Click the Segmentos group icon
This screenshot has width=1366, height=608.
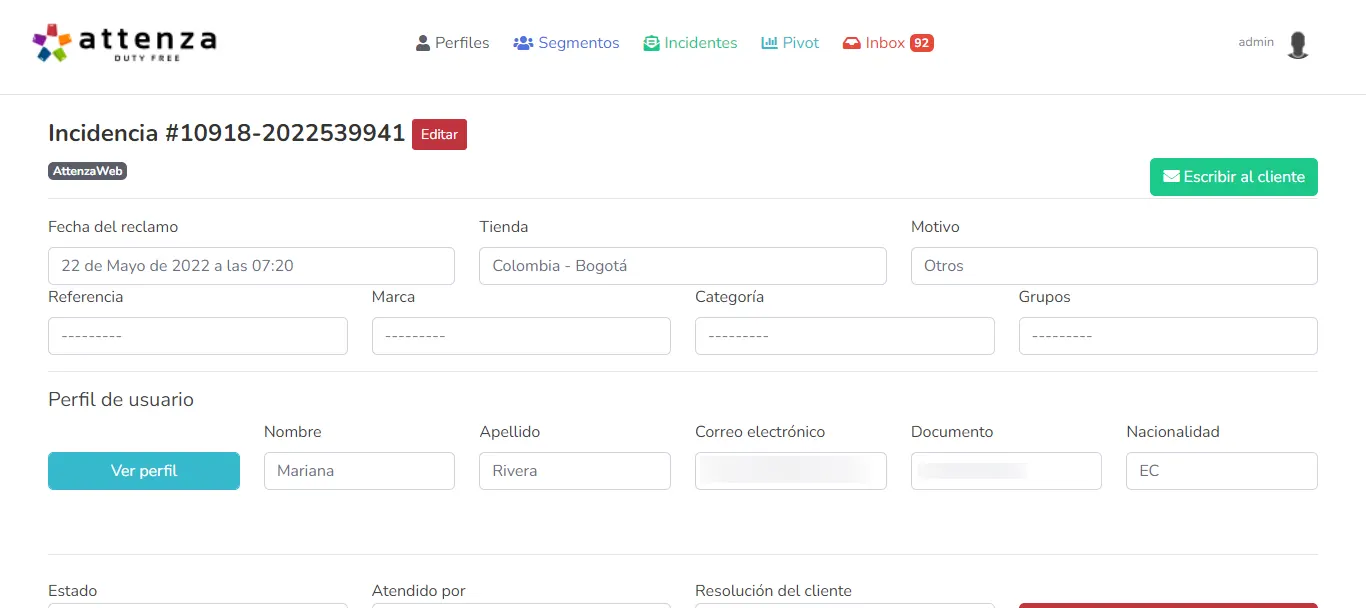coord(523,43)
